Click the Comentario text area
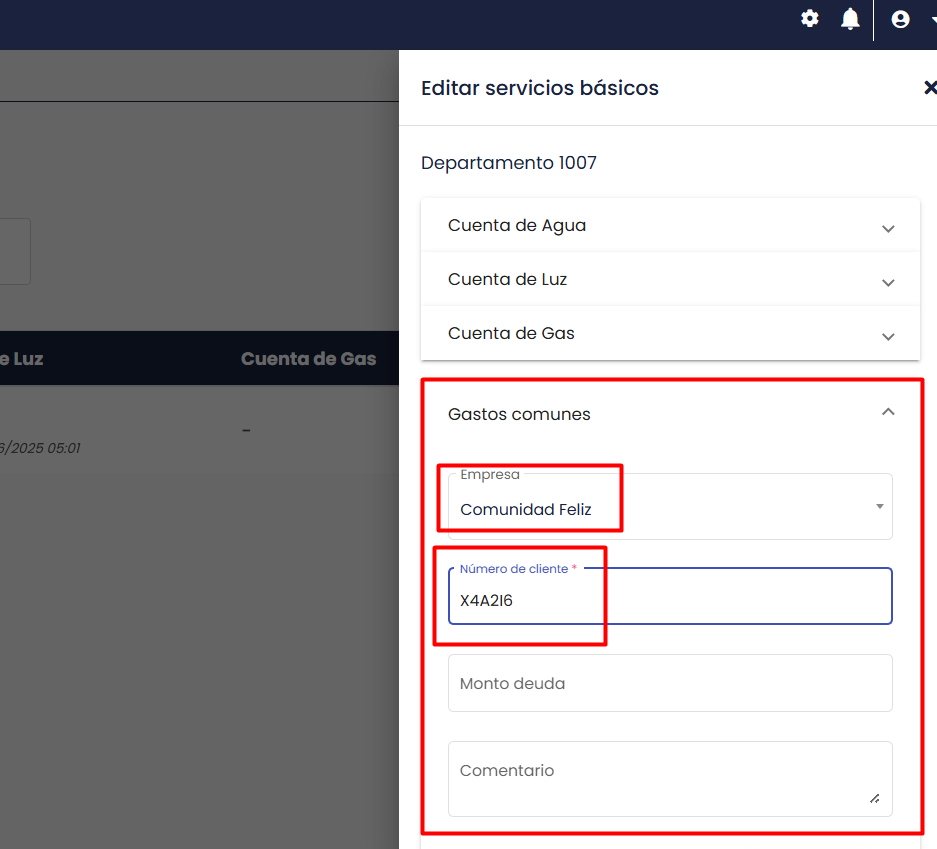This screenshot has height=849, width=937. (x=670, y=779)
